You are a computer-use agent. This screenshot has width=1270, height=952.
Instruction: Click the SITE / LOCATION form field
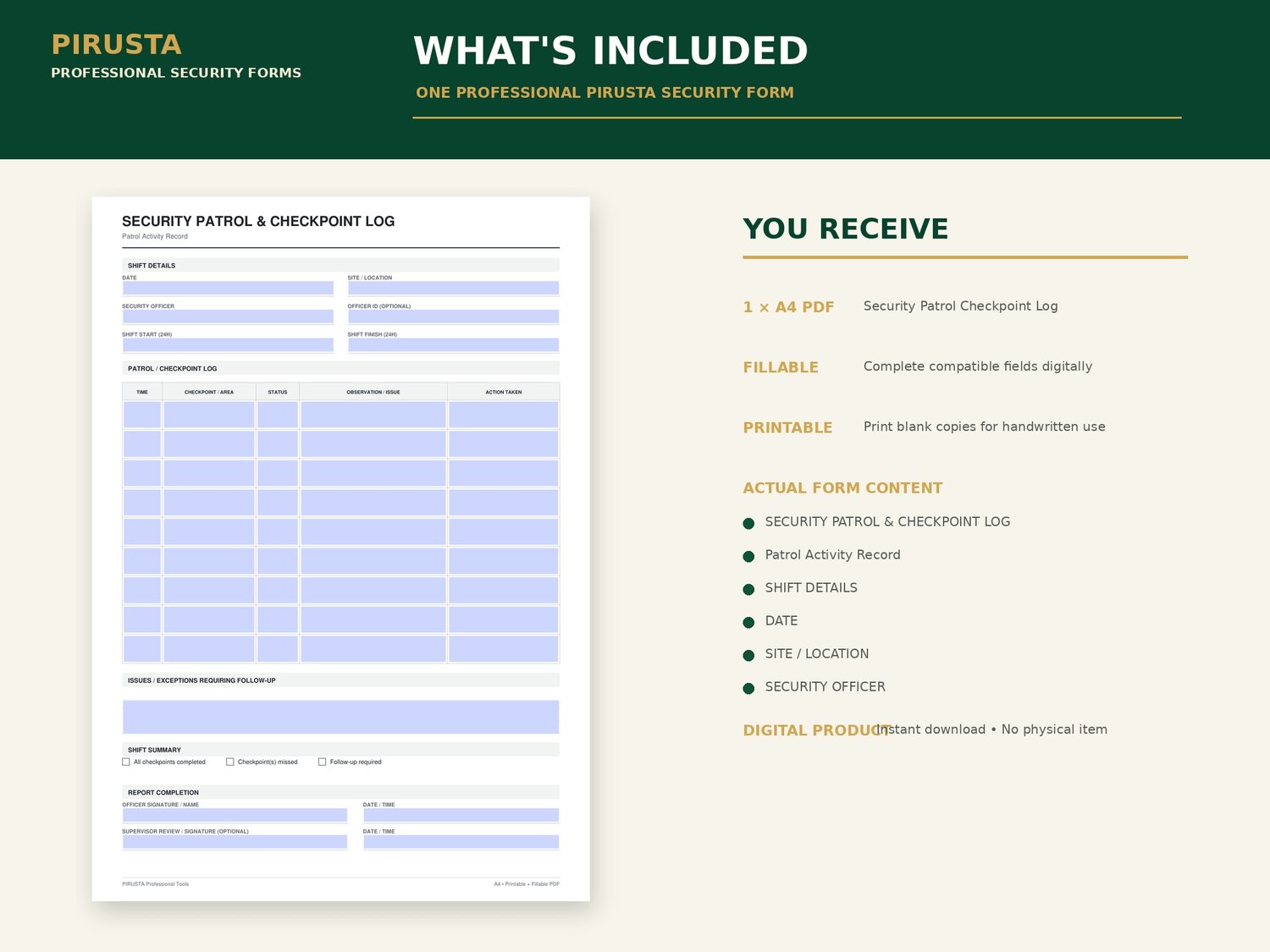point(453,288)
